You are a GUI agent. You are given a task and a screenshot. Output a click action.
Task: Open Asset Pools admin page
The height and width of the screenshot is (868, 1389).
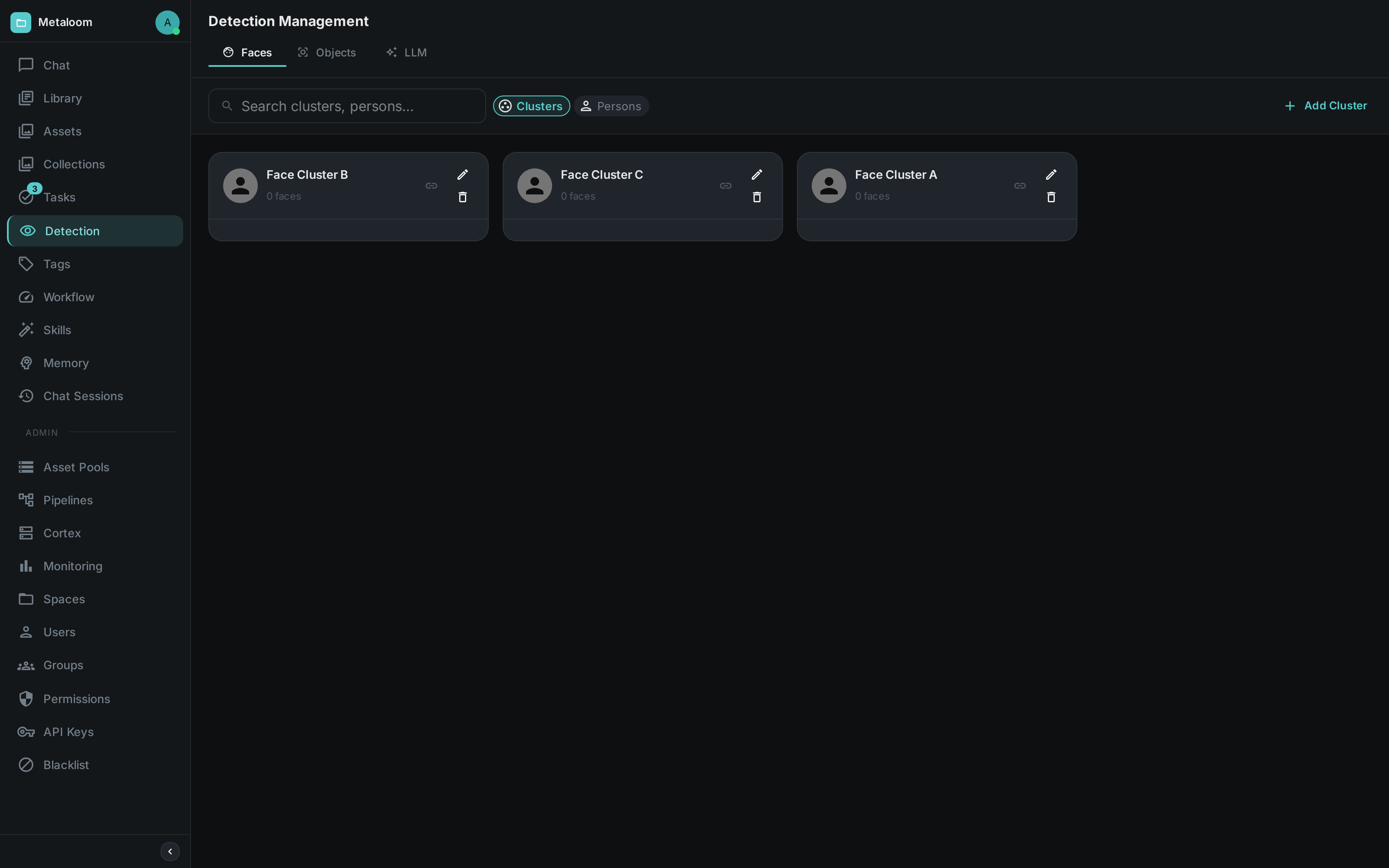point(95,467)
